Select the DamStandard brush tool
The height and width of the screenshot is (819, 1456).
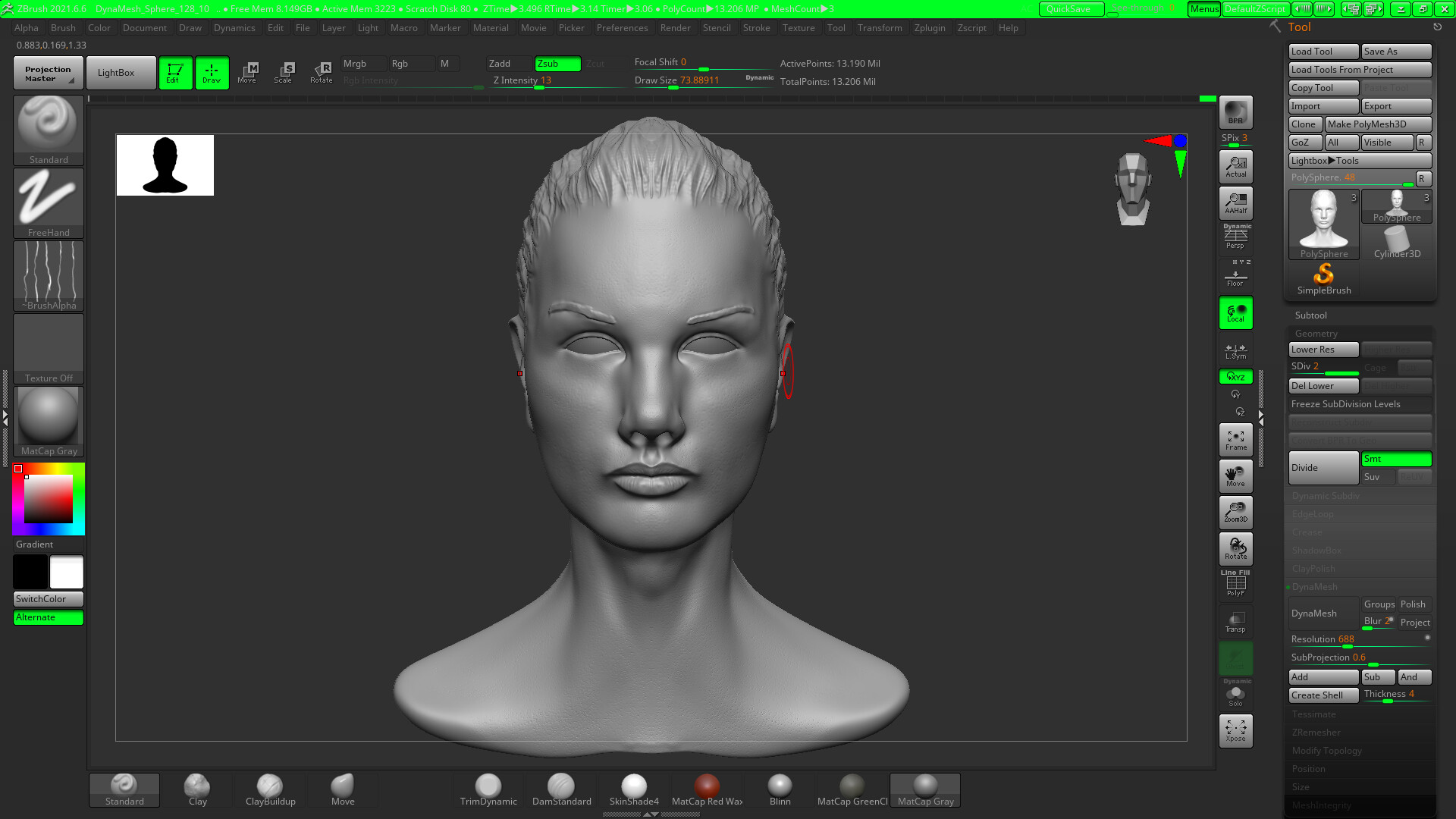[561, 789]
